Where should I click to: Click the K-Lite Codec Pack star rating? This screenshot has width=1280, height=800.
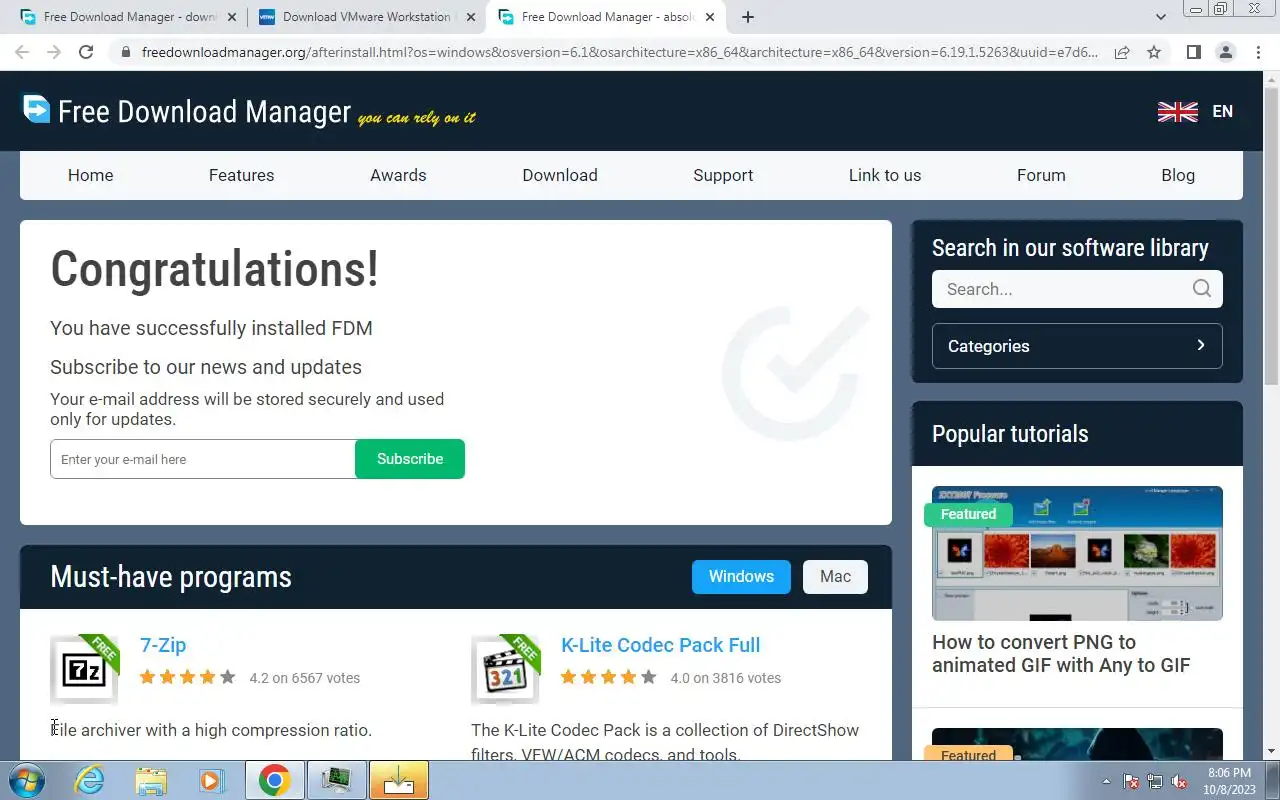click(x=609, y=677)
